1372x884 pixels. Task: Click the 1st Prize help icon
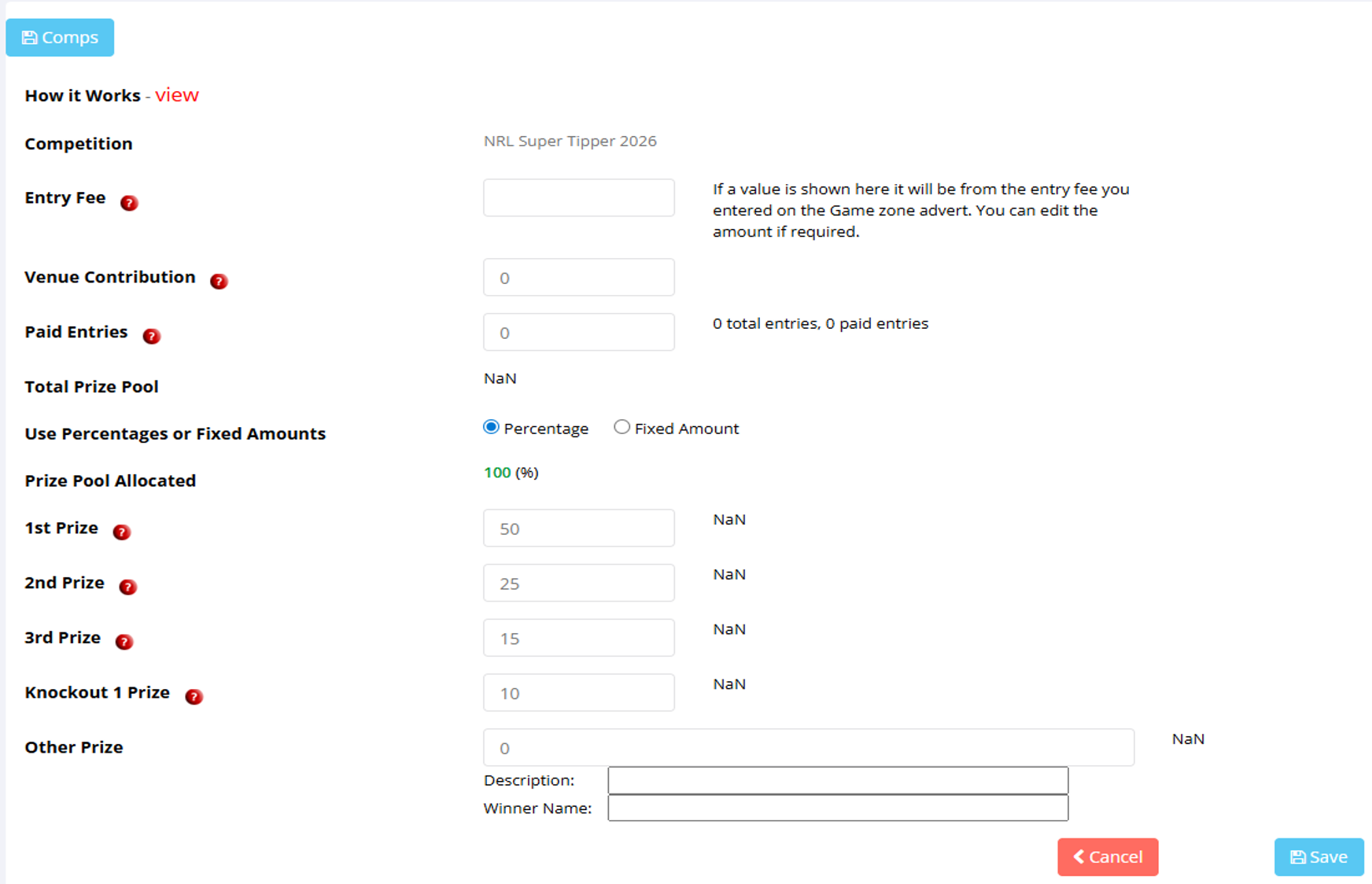(121, 532)
